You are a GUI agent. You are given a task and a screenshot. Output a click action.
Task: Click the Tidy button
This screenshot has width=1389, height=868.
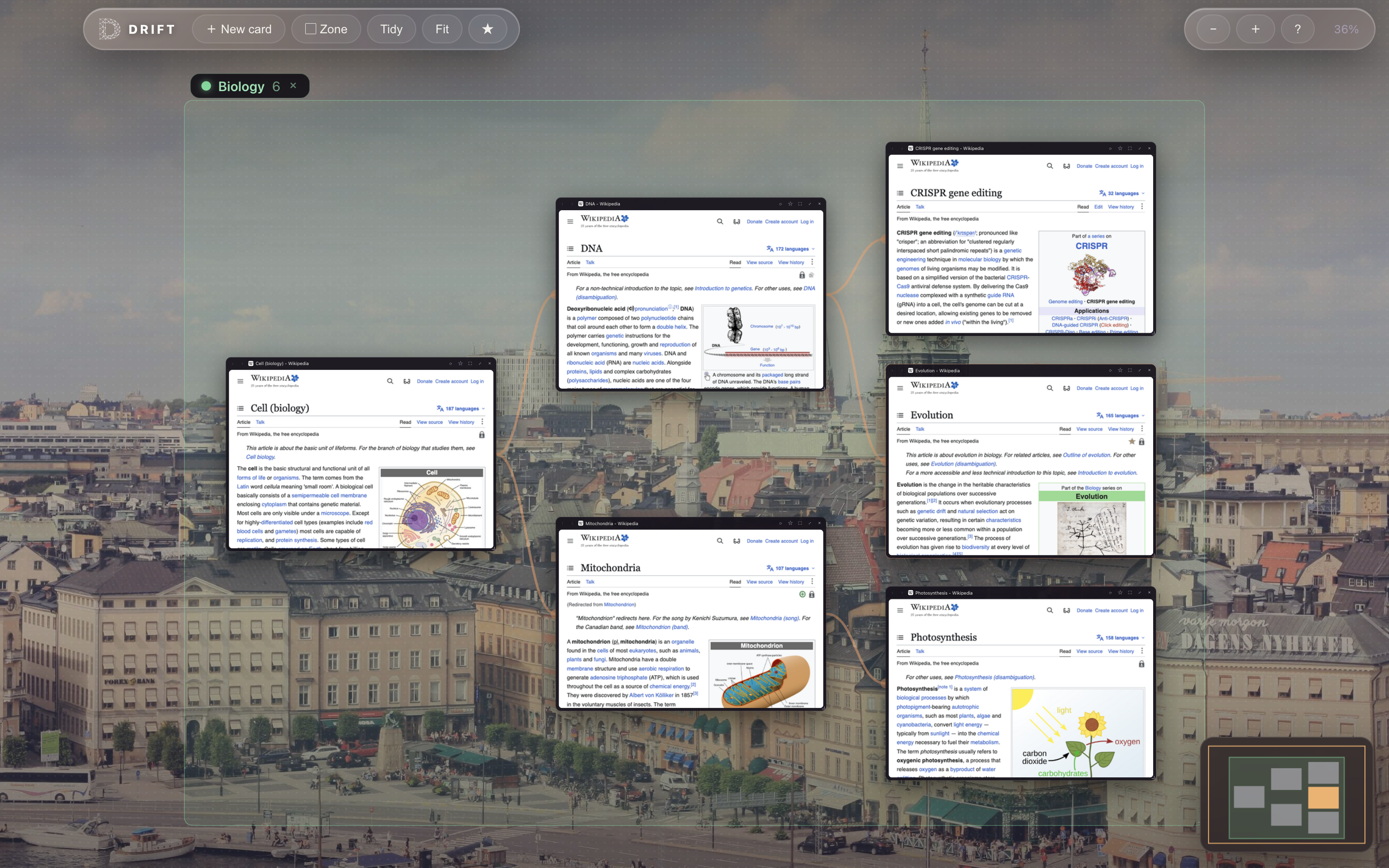pyautogui.click(x=392, y=29)
